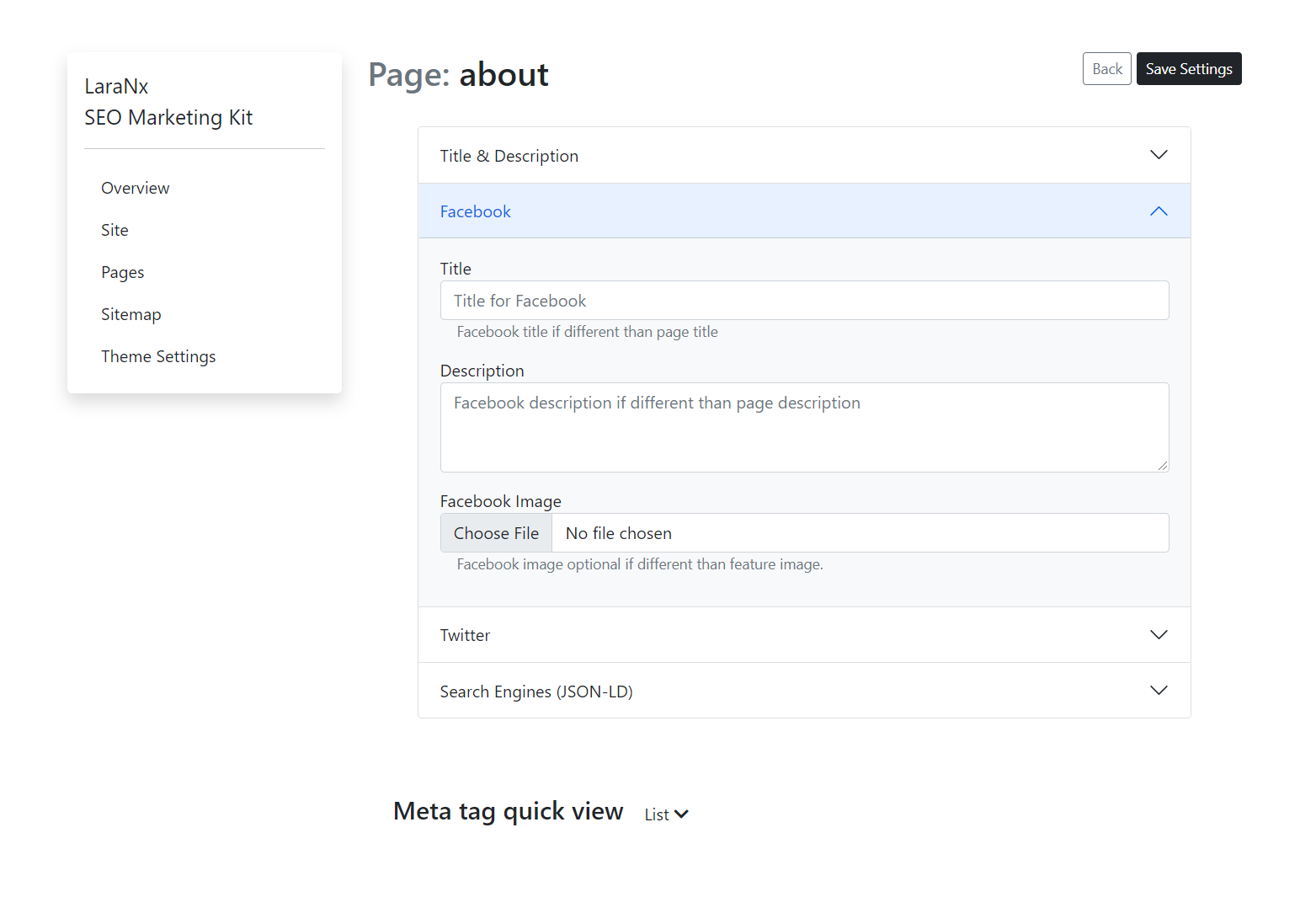Screen dimensions: 1316x913
Task: Click the Facebook description text area
Action: point(803,427)
